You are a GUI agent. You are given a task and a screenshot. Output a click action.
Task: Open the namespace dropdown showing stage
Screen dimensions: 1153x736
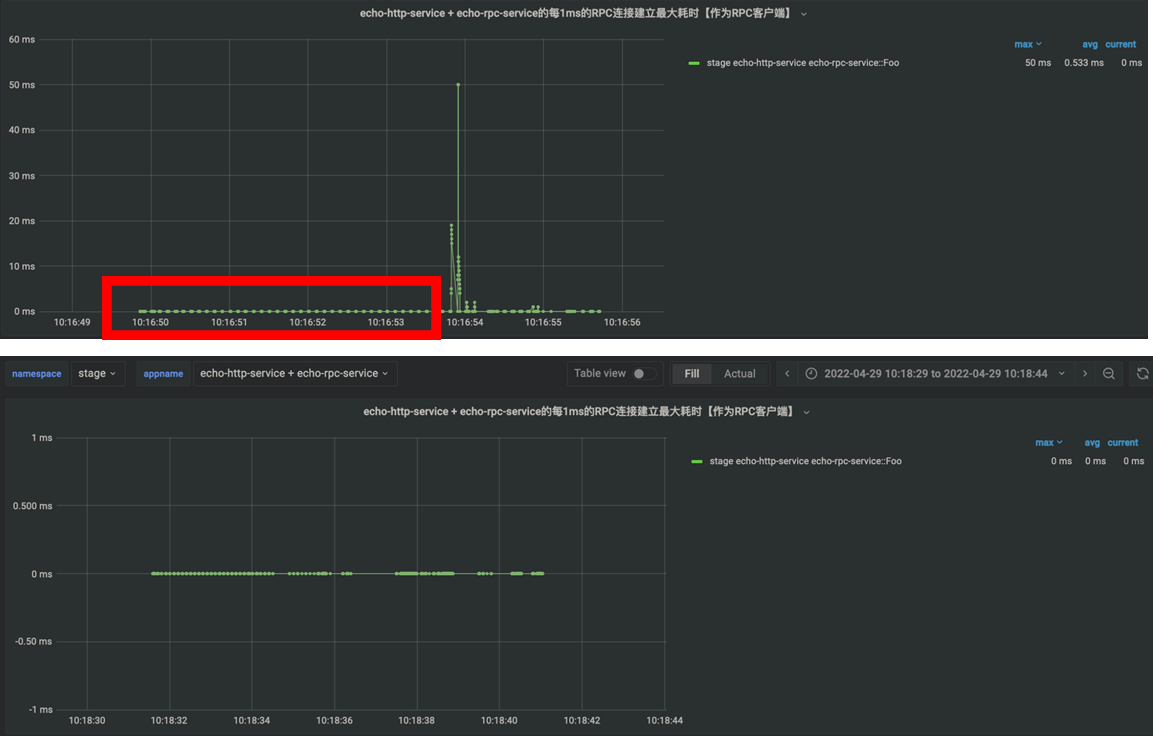(x=98, y=373)
